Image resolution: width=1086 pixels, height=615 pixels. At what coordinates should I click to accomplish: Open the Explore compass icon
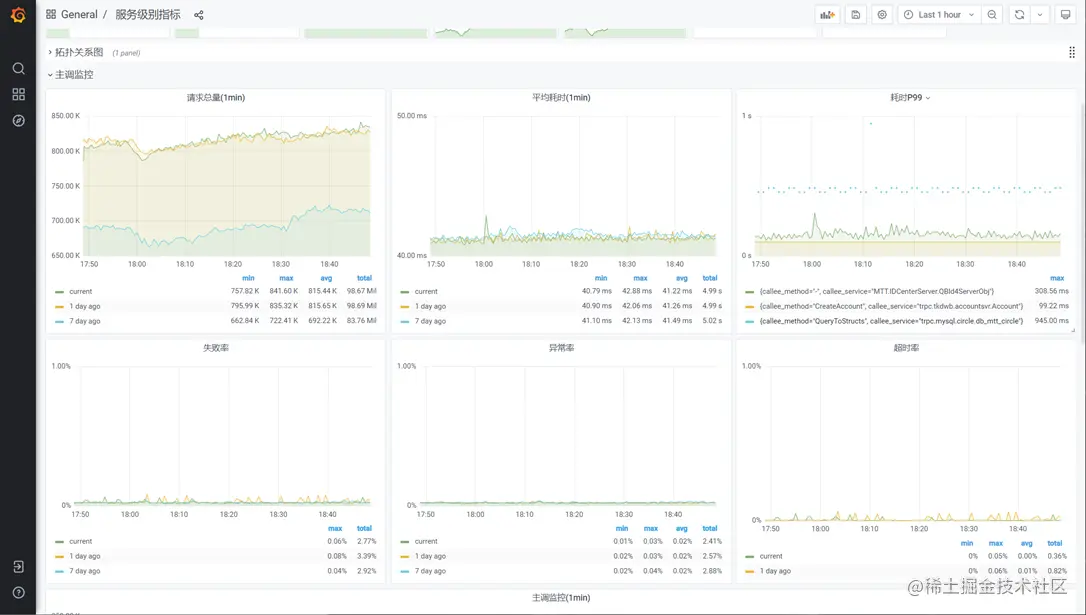(19, 121)
